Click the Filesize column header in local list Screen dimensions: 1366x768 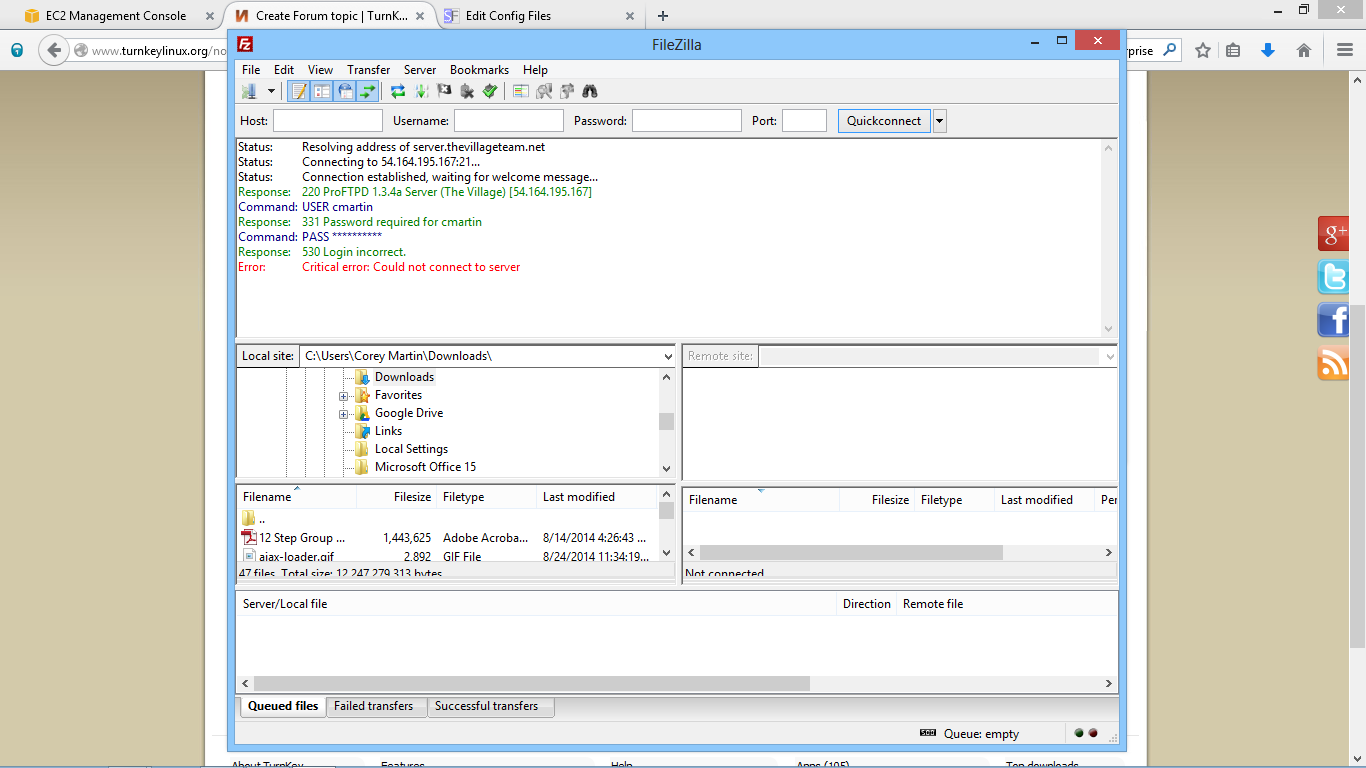pyautogui.click(x=412, y=497)
